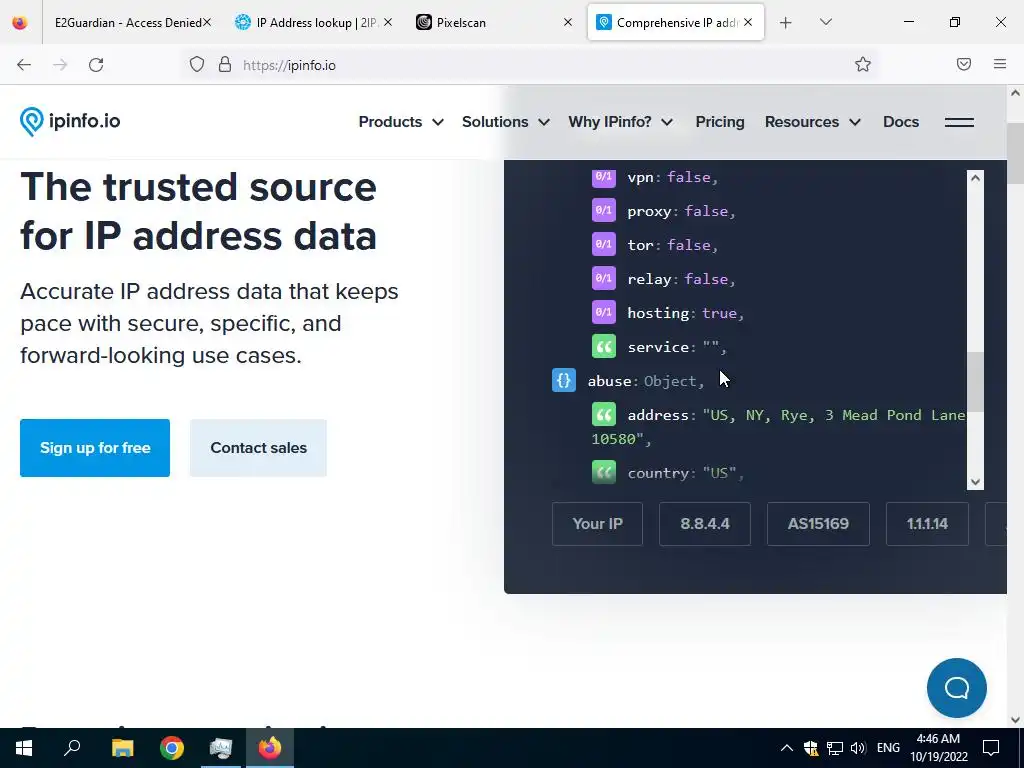Screen dimensions: 1024x768
Task: Launch File Explorer from the taskbar
Action: click(122, 748)
